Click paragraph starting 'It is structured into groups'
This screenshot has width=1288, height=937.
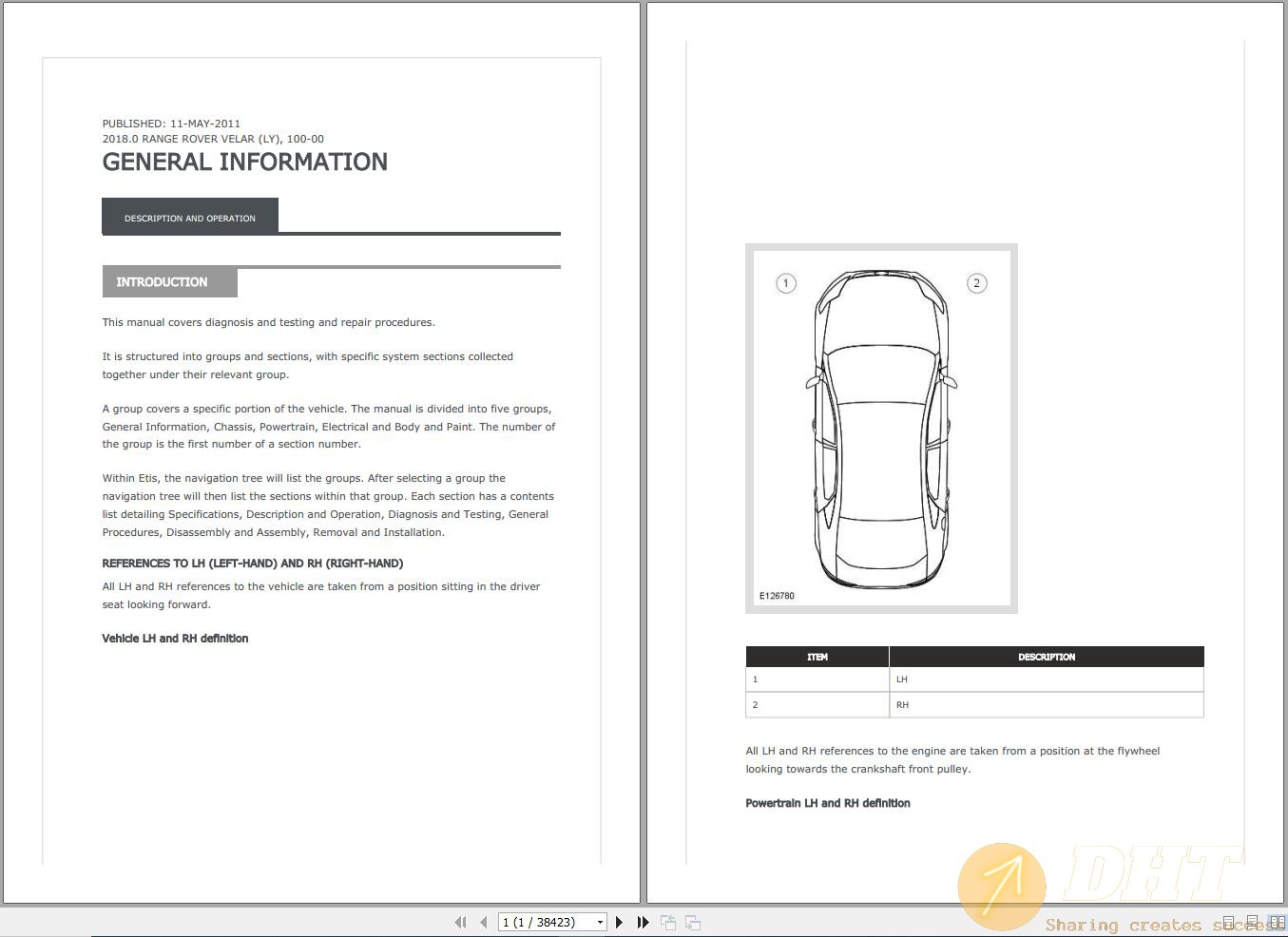click(307, 366)
